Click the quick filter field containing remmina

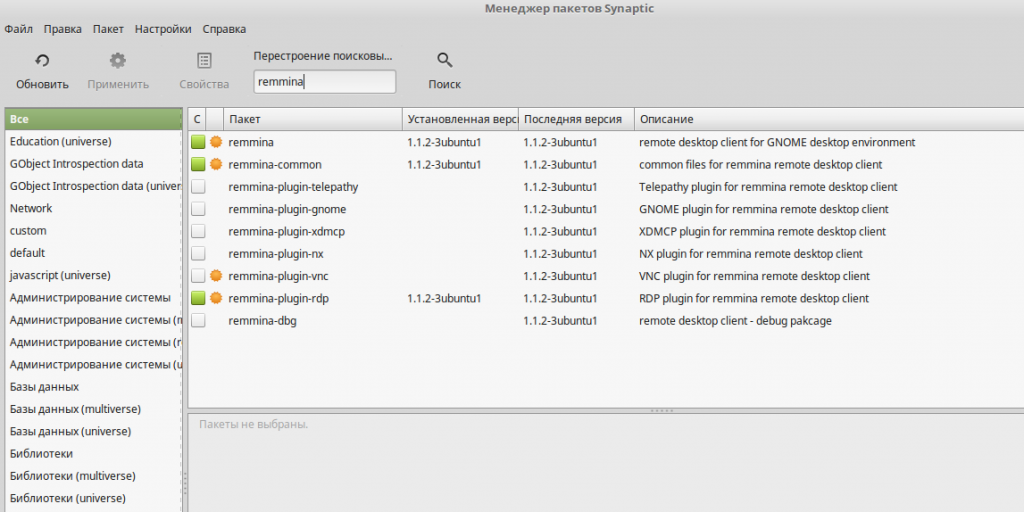point(325,82)
